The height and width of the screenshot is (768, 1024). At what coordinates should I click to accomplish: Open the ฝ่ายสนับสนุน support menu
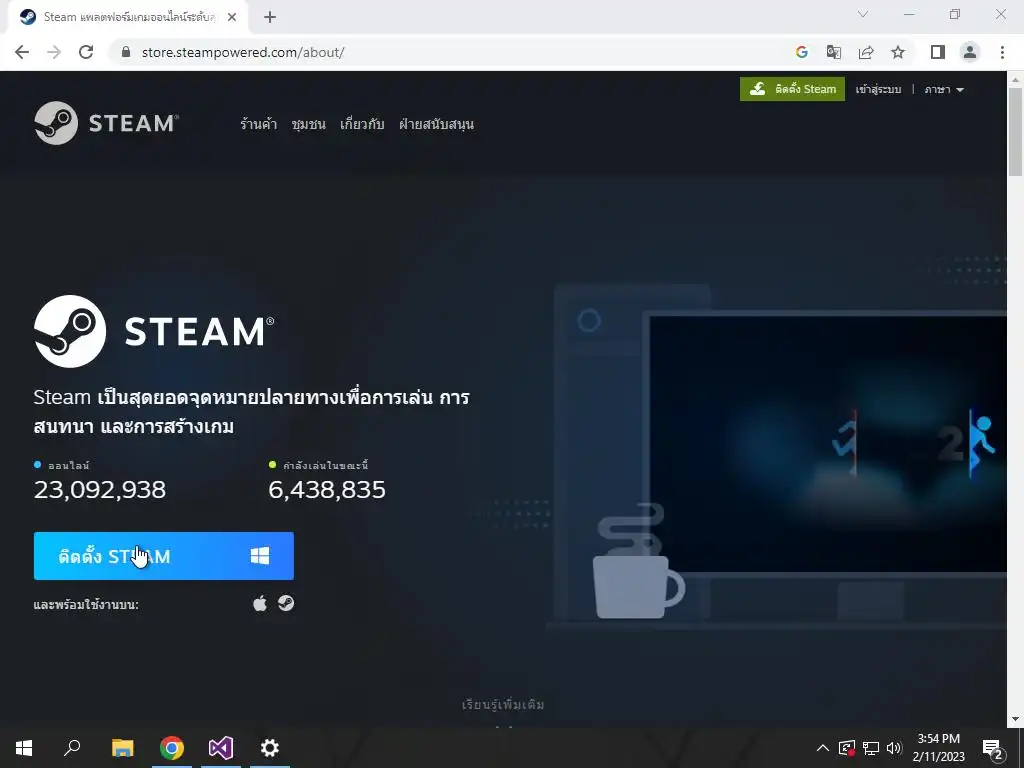[x=436, y=124]
